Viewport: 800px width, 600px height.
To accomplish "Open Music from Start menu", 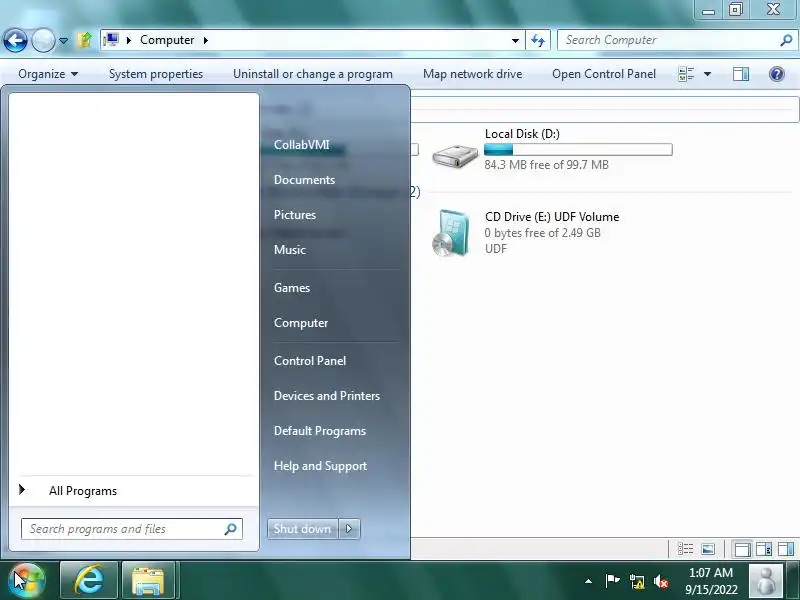I will coord(290,250).
